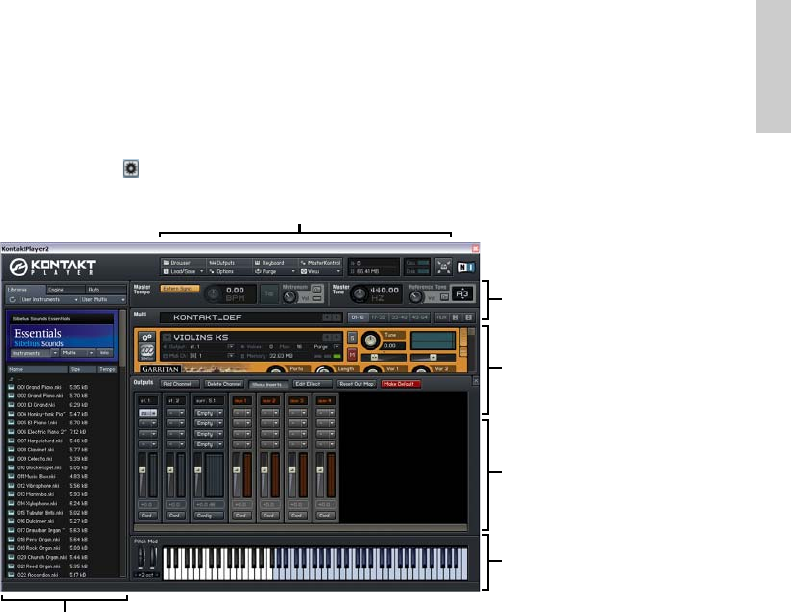Click the Add Channel button

pyautogui.click(x=180, y=384)
